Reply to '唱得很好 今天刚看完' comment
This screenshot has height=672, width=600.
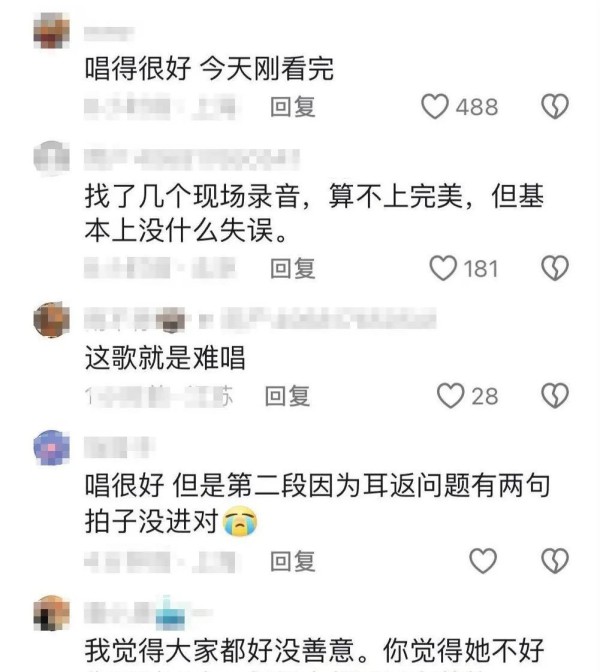(293, 107)
